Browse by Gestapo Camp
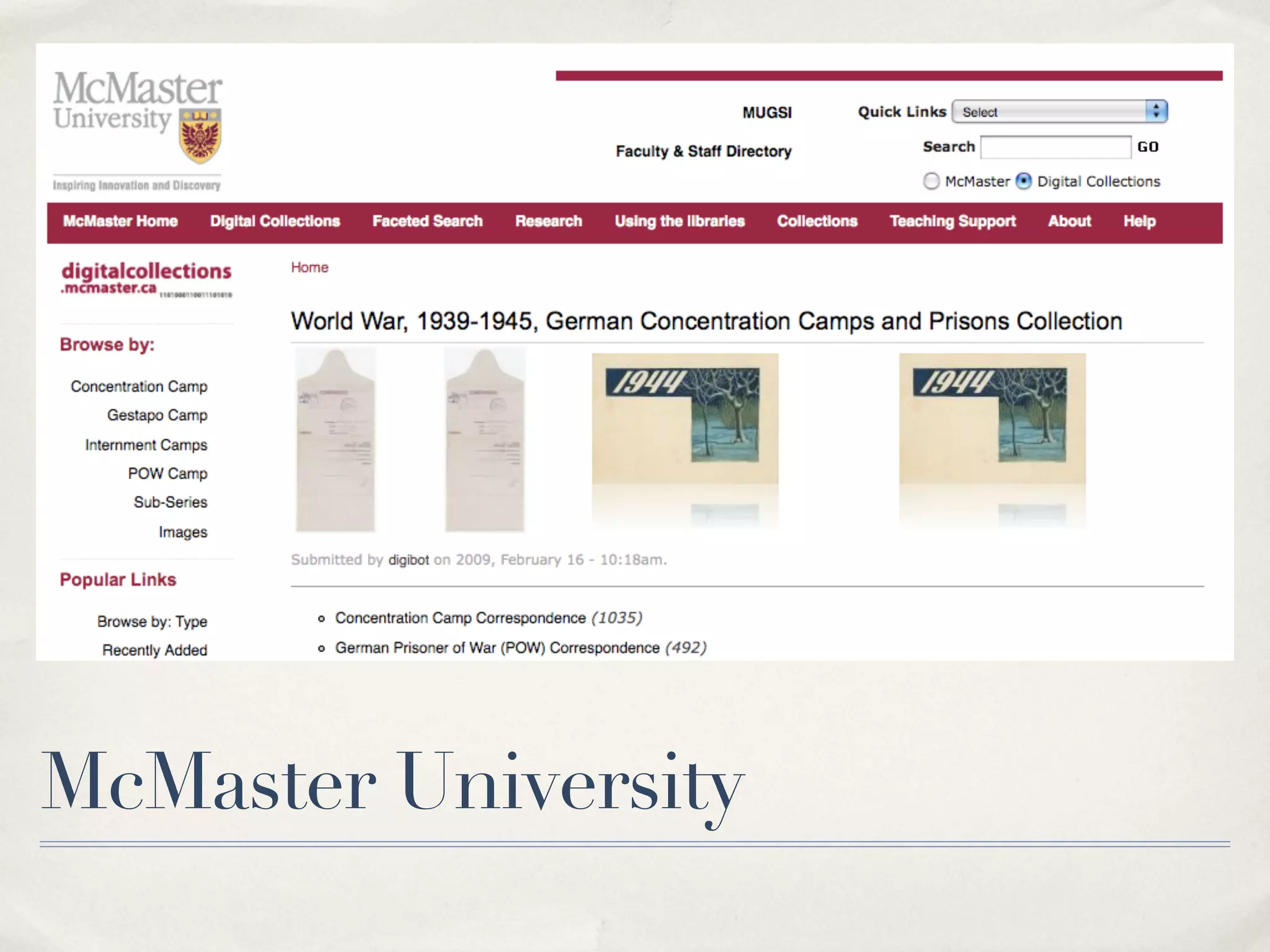1270x952 pixels. [x=157, y=415]
